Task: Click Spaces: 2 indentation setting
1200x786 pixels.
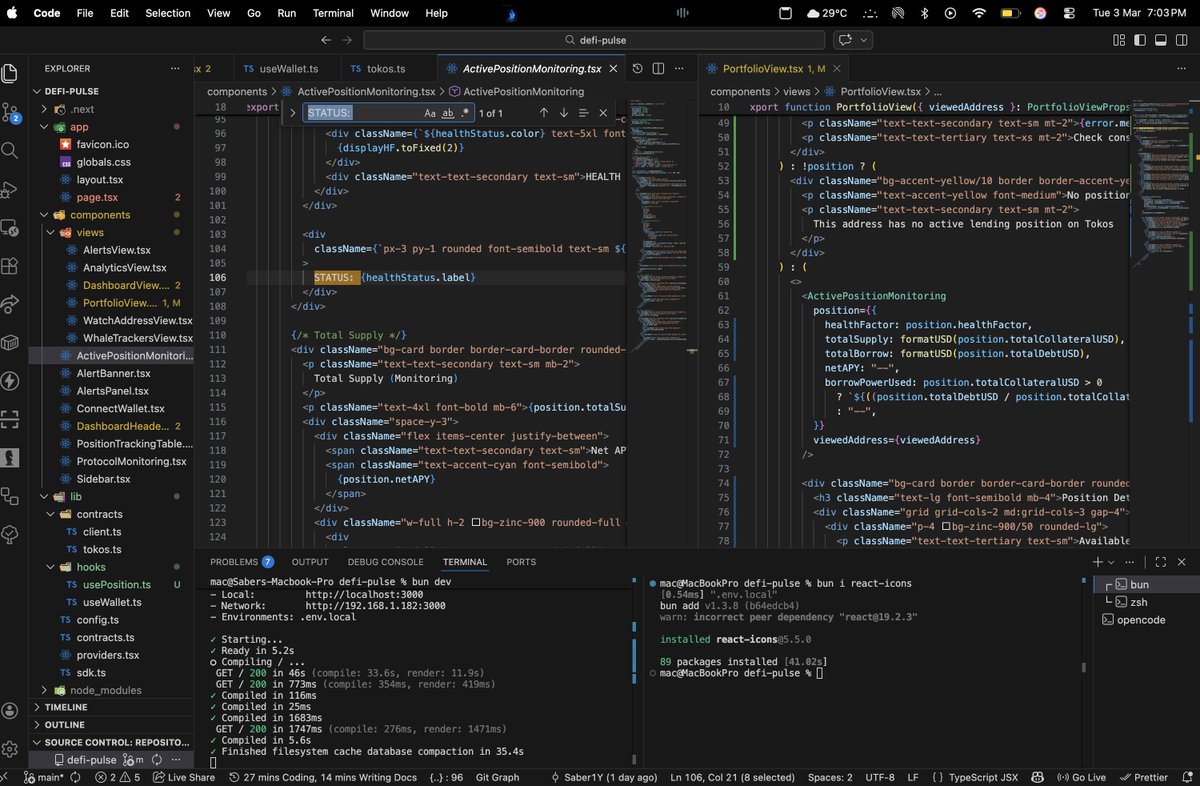Action: pyautogui.click(x=830, y=777)
